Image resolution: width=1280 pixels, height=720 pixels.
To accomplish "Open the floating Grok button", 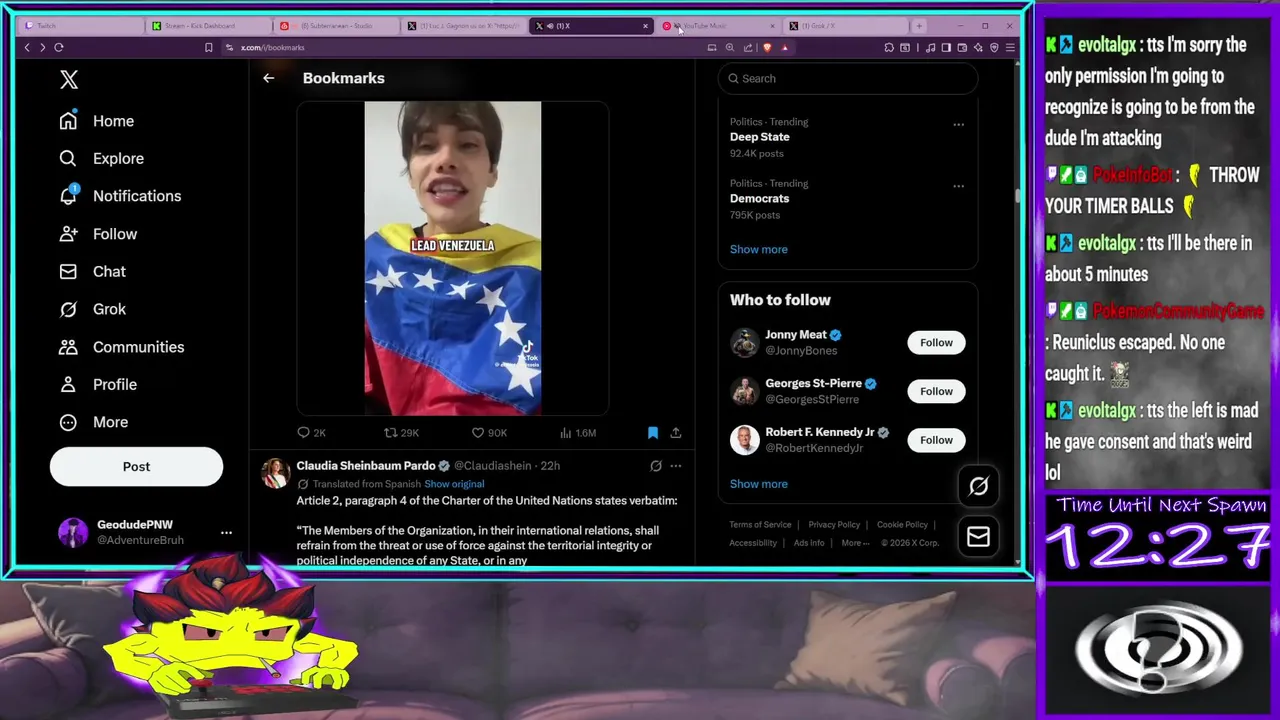I will pos(978,486).
